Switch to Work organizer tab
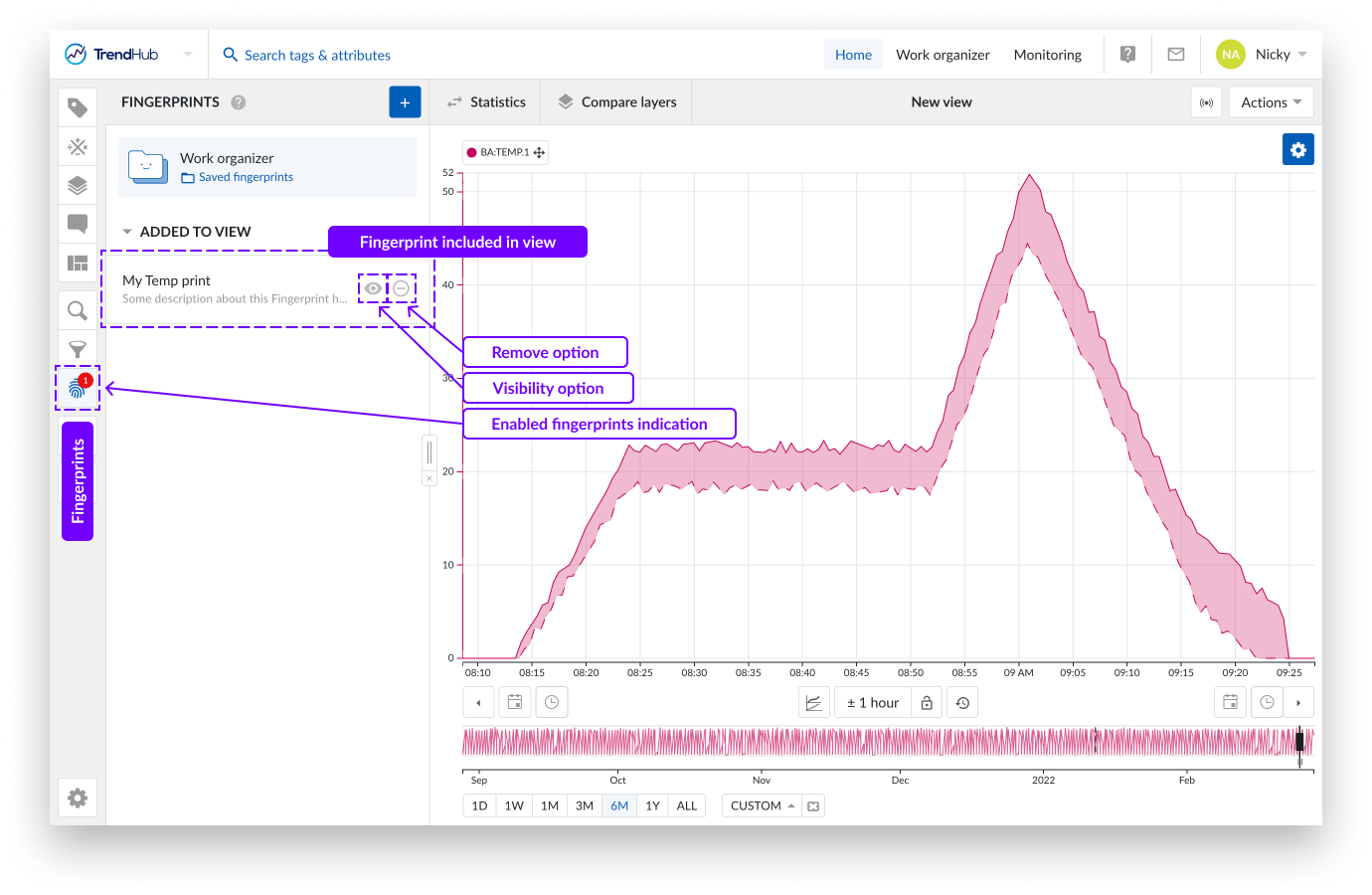Screen dimensions: 1372x895 [x=943, y=55]
